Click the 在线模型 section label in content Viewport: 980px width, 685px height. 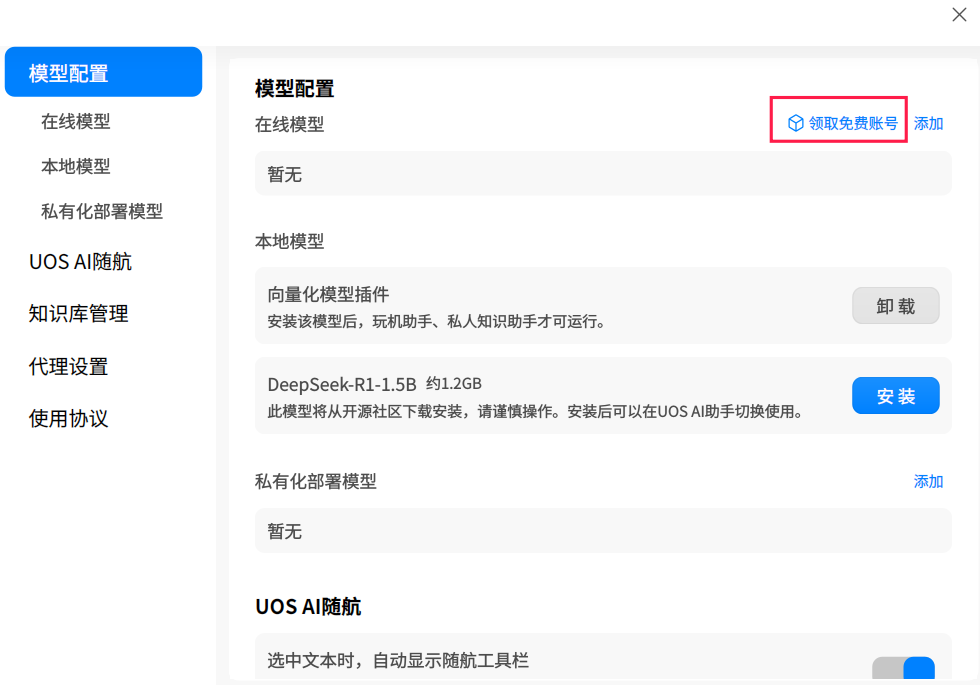(289, 124)
